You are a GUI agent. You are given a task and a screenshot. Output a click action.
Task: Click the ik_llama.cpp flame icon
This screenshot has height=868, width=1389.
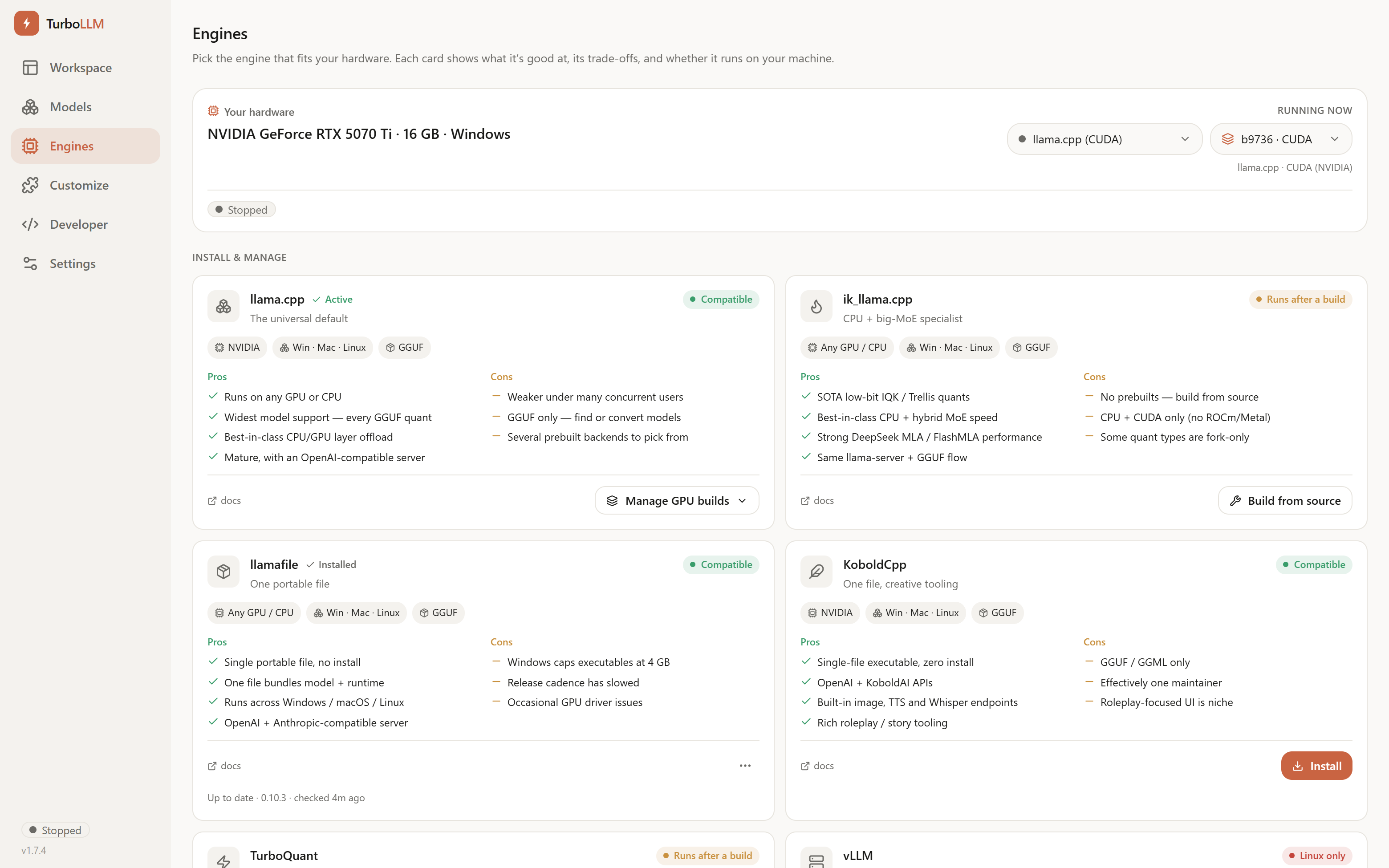point(816,307)
